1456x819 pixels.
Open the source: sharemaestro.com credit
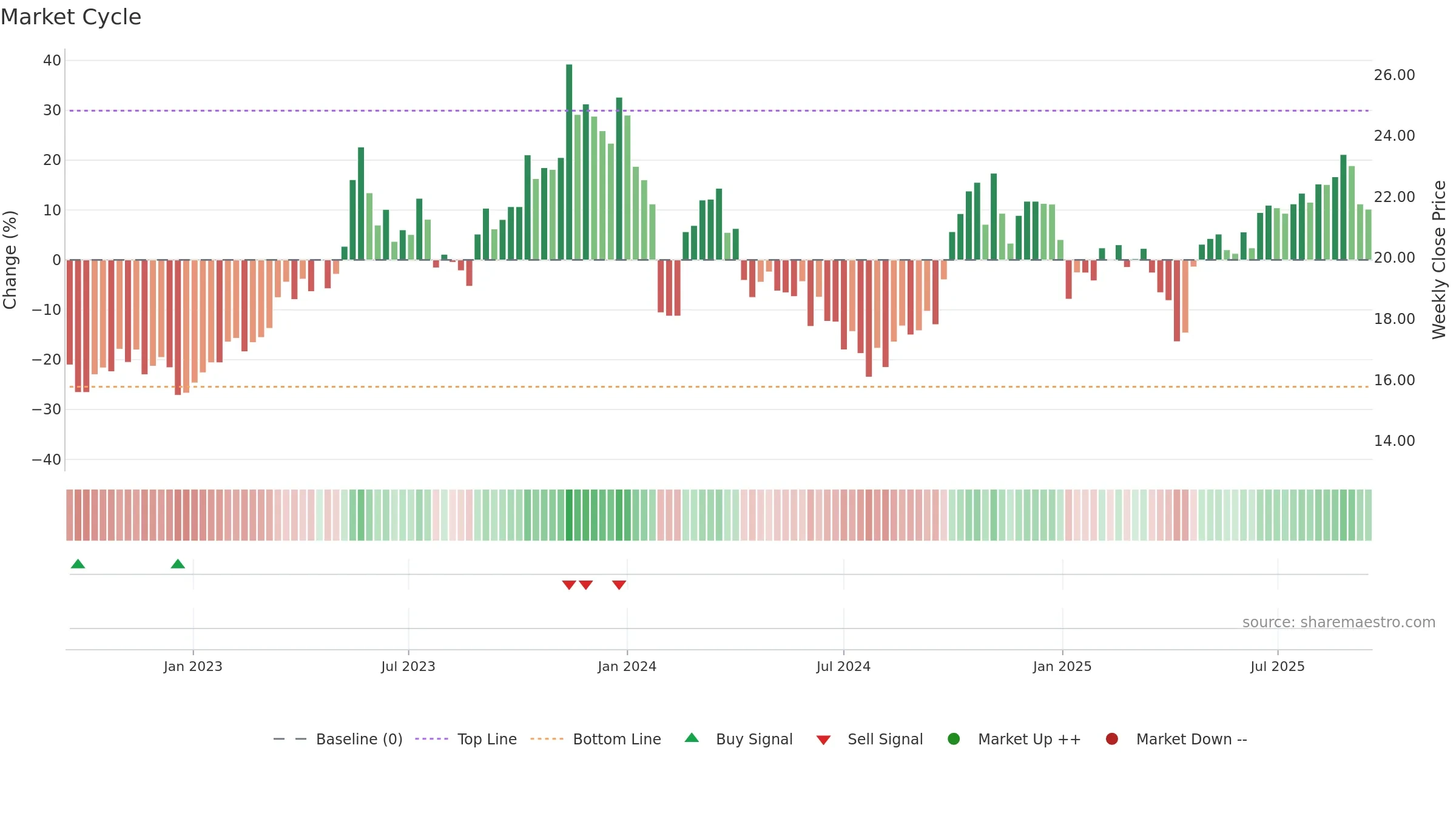[x=1339, y=622]
